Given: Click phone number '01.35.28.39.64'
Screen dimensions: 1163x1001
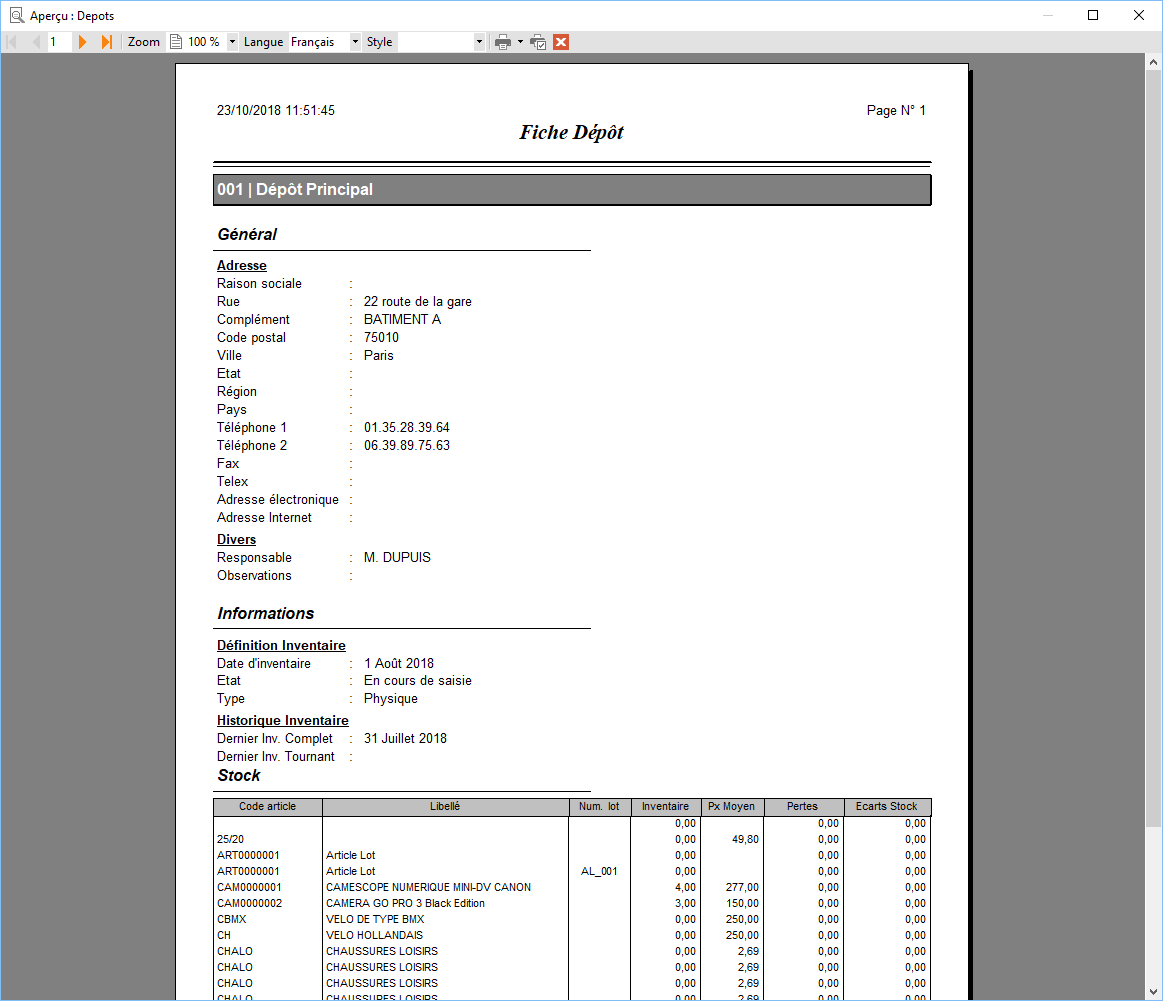Looking at the screenshot, I should 406,428.
